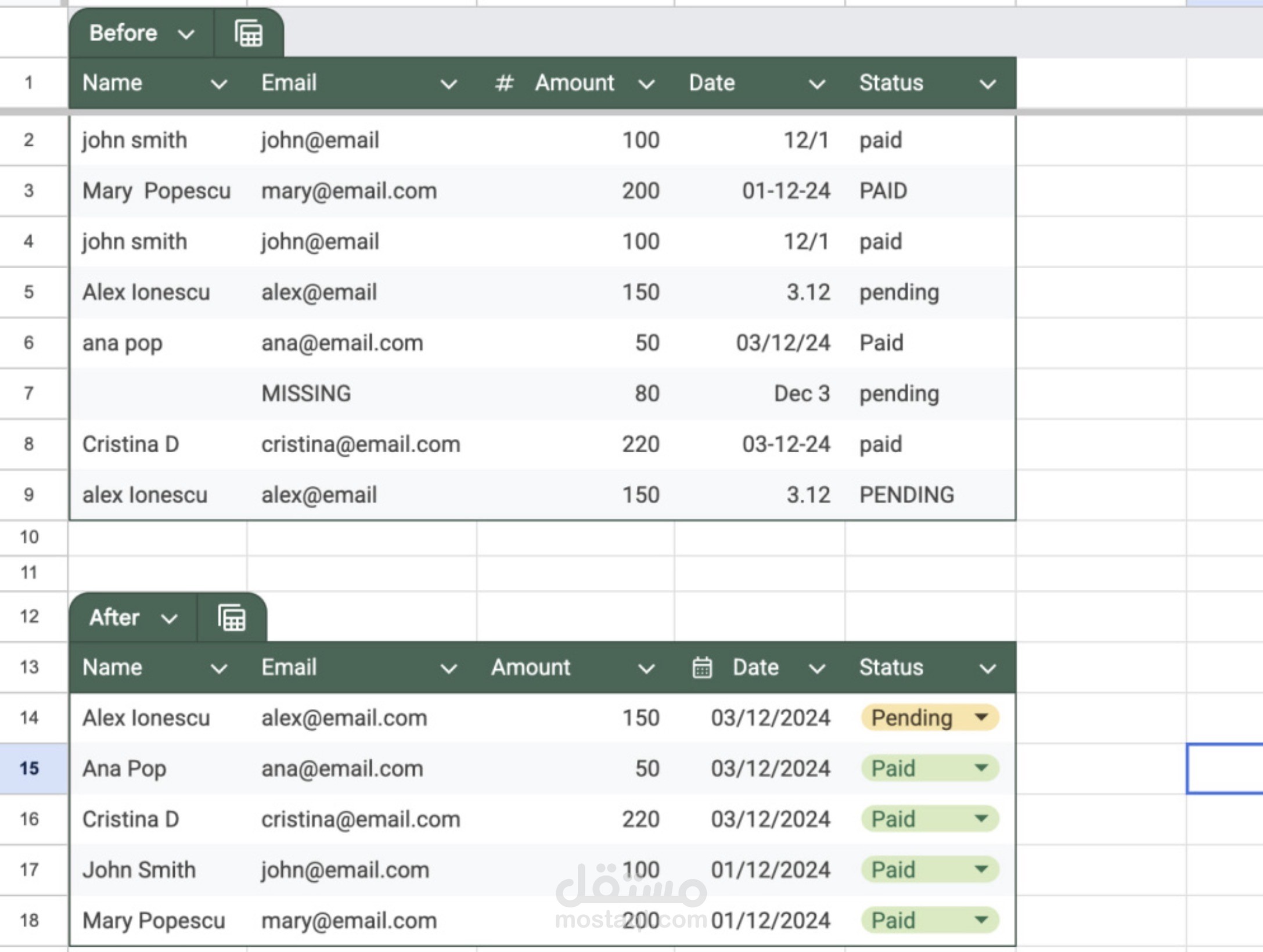This screenshot has width=1263, height=952.
Task: Select row 7 header
Action: tap(30, 394)
